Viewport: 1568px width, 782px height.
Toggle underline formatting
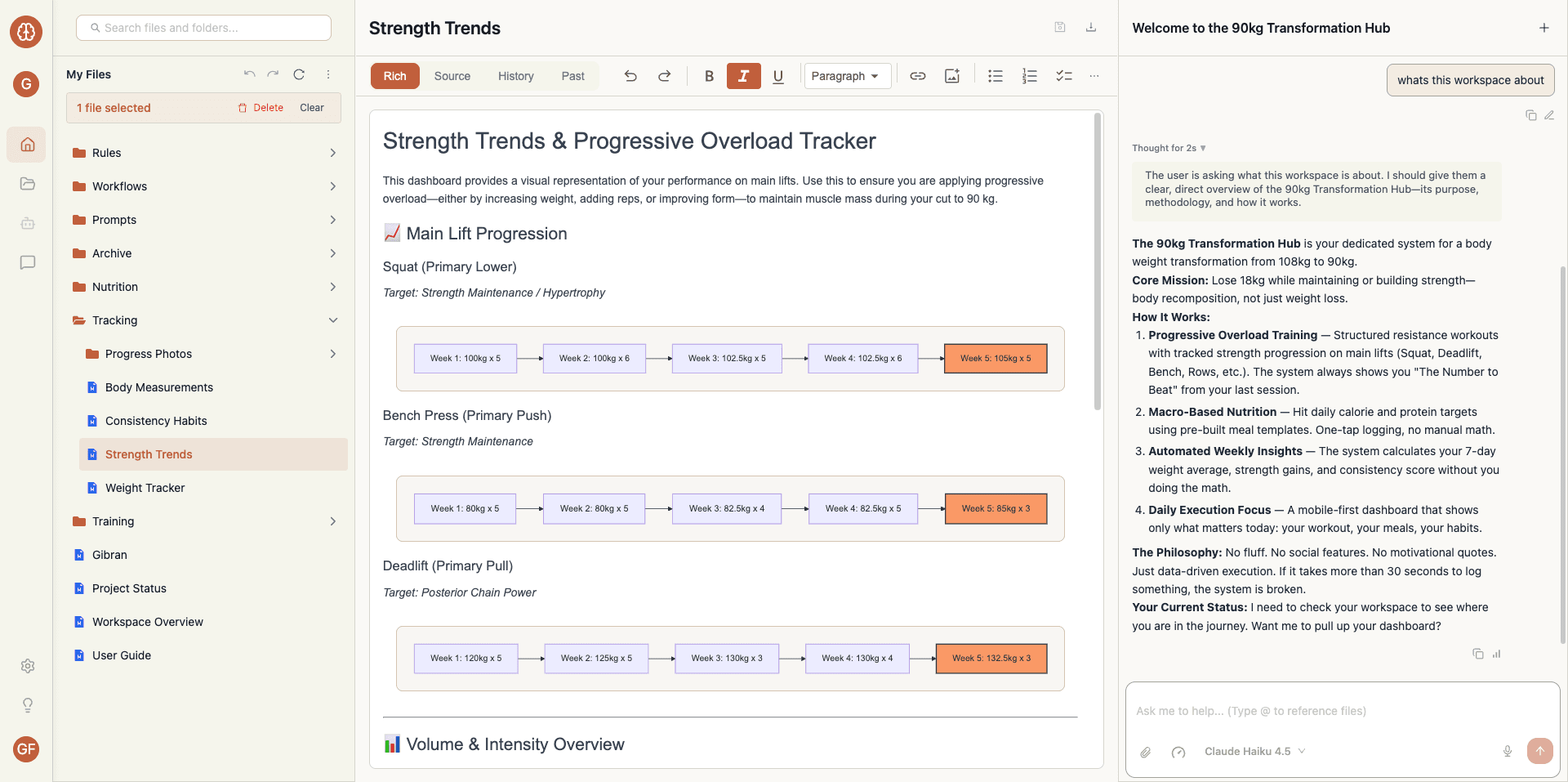point(777,76)
